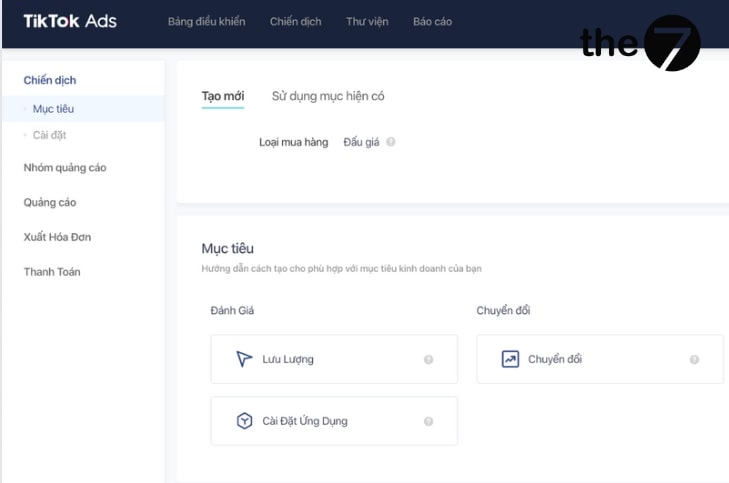Viewport: 729px width, 483px height.
Task: Switch to Sử dụng mục hiện có tab
Action: click(x=328, y=96)
